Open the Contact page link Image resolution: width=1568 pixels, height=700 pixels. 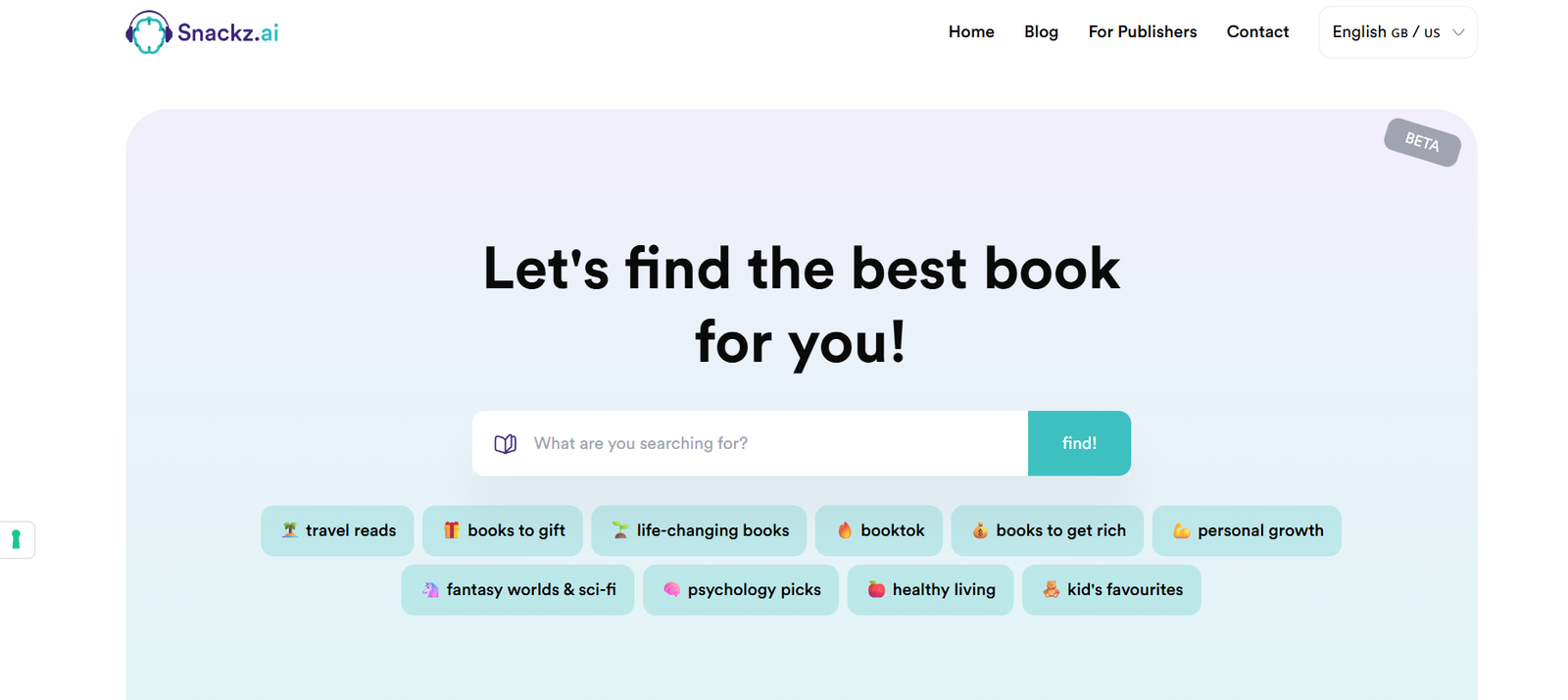(1257, 32)
